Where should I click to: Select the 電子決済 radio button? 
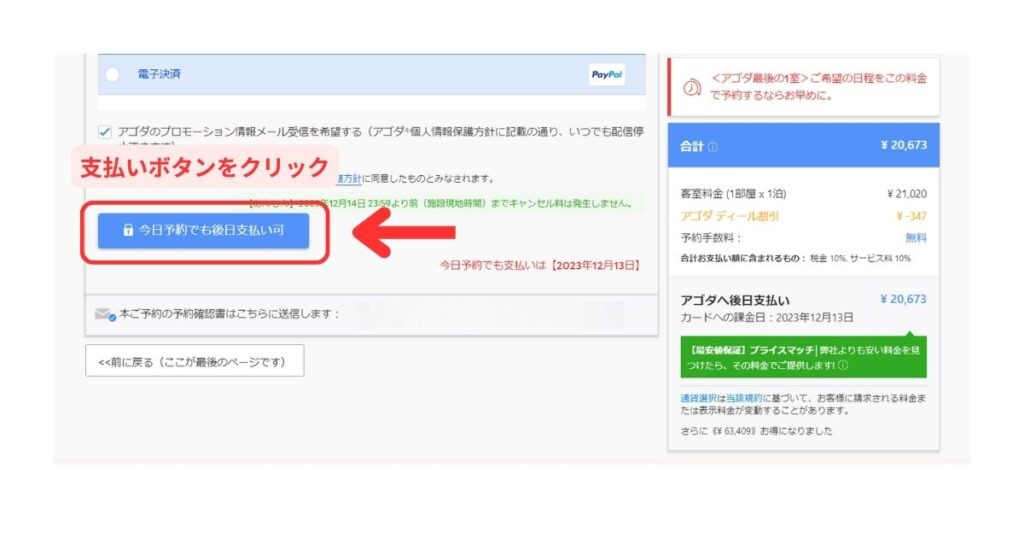112,74
